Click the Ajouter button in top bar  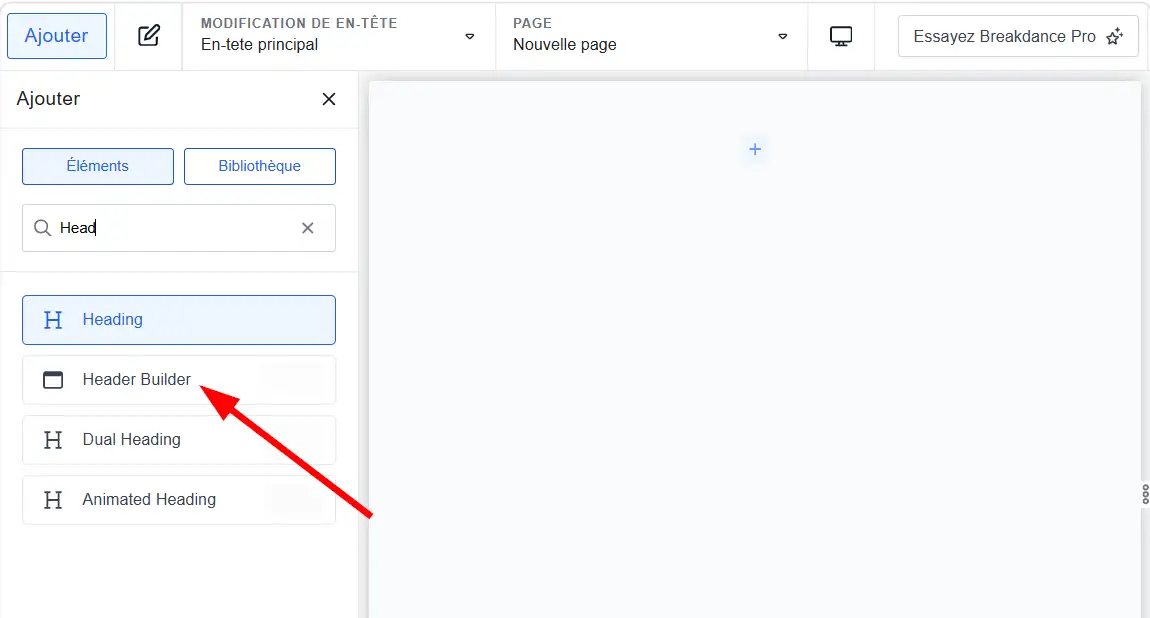56,36
